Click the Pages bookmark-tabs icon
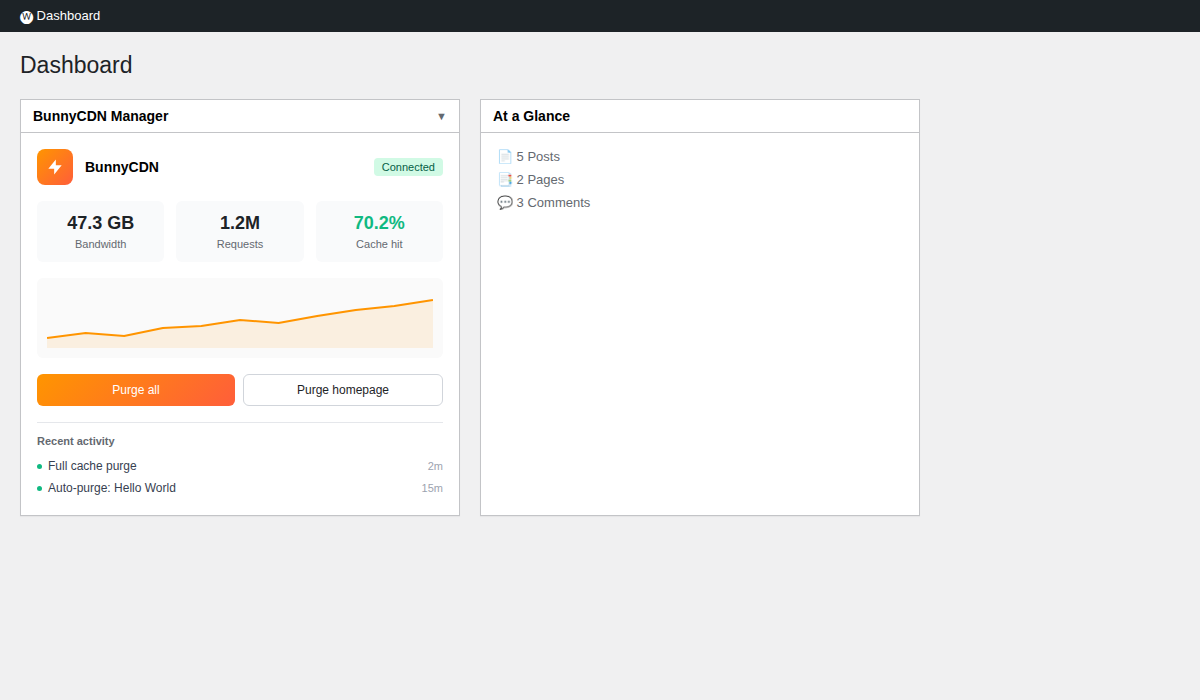The image size is (1200, 700). tap(505, 180)
